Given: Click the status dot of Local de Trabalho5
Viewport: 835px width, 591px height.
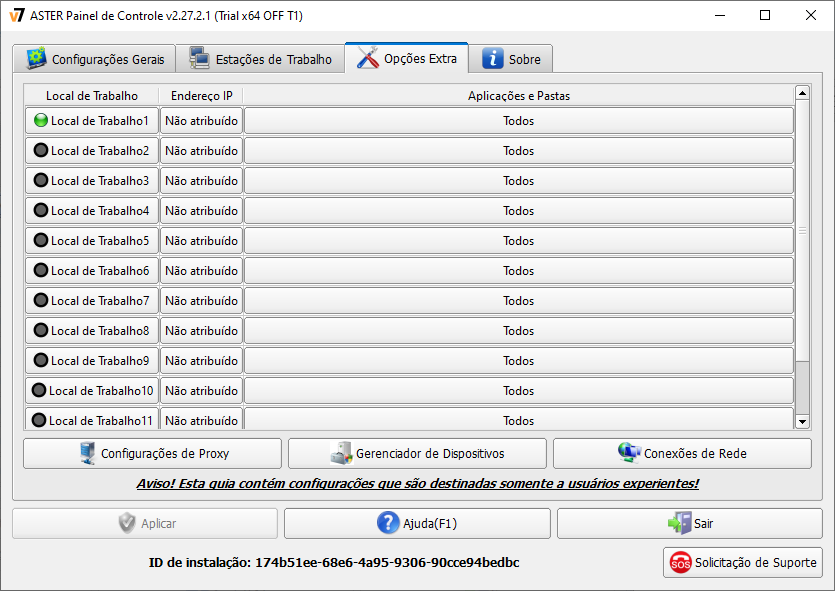Looking at the screenshot, I should [41, 240].
